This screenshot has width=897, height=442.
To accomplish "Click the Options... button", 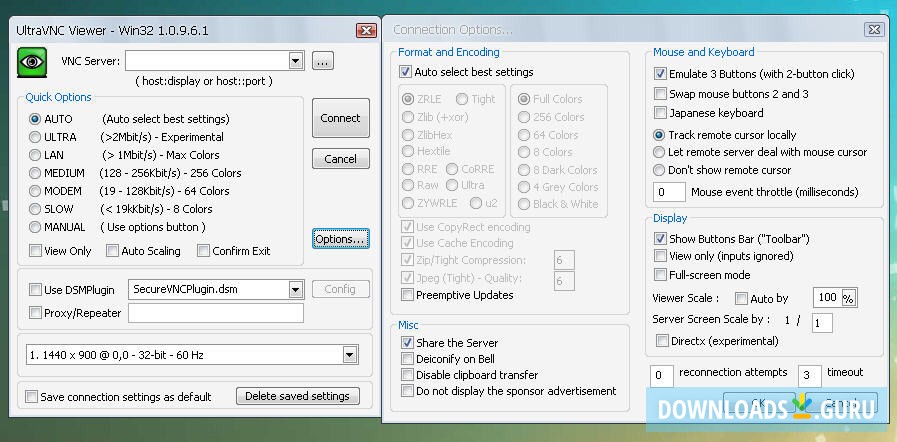I will click(340, 239).
